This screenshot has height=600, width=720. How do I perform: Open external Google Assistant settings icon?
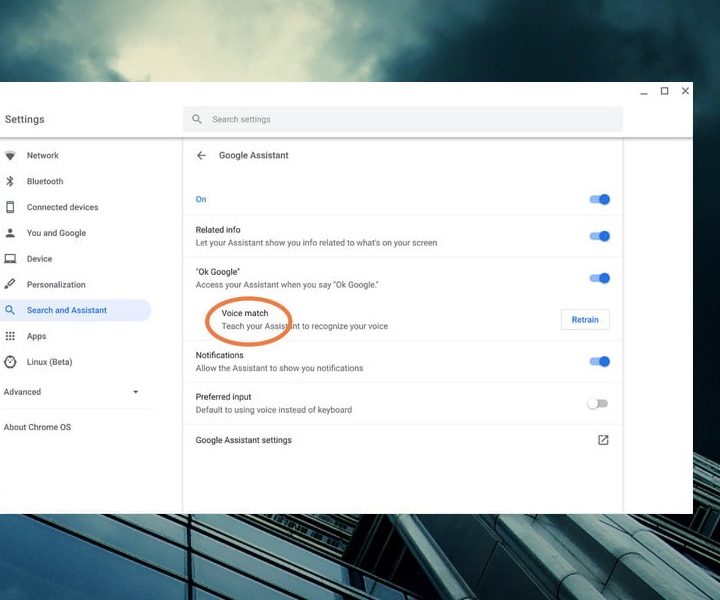603,440
